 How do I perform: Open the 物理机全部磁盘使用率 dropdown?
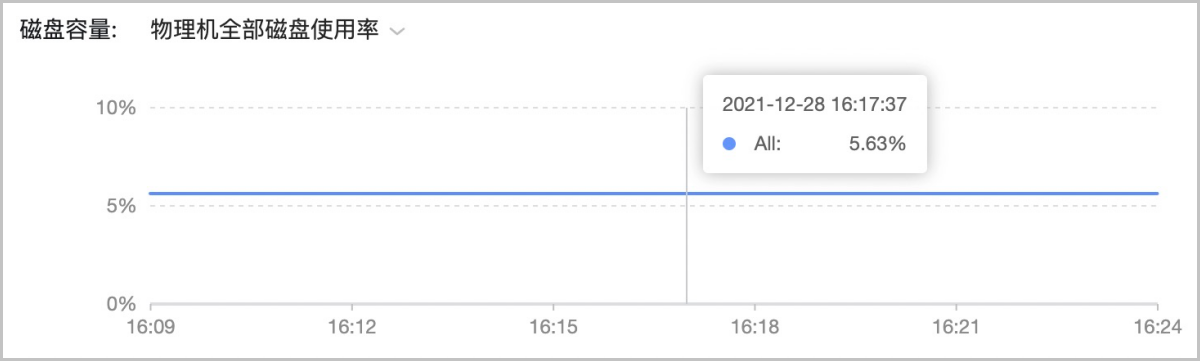pyautogui.click(x=277, y=32)
